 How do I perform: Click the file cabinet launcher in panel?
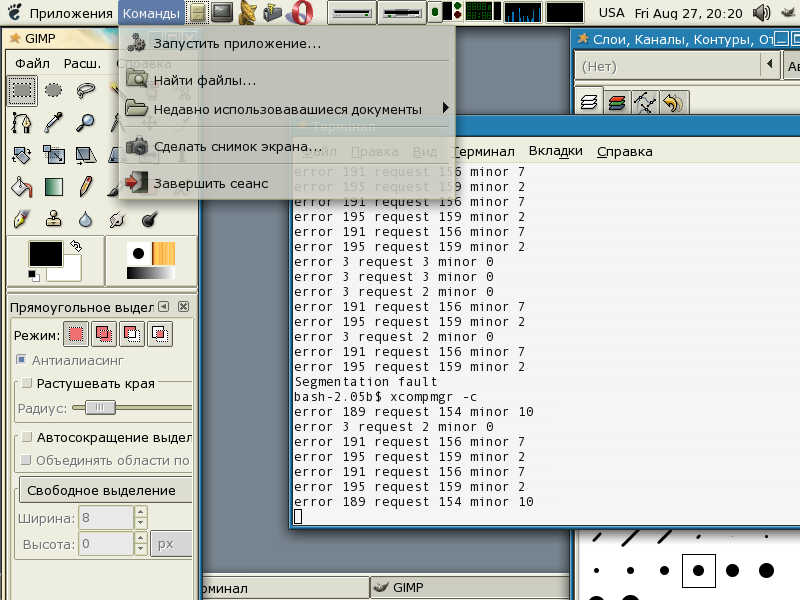[197, 13]
